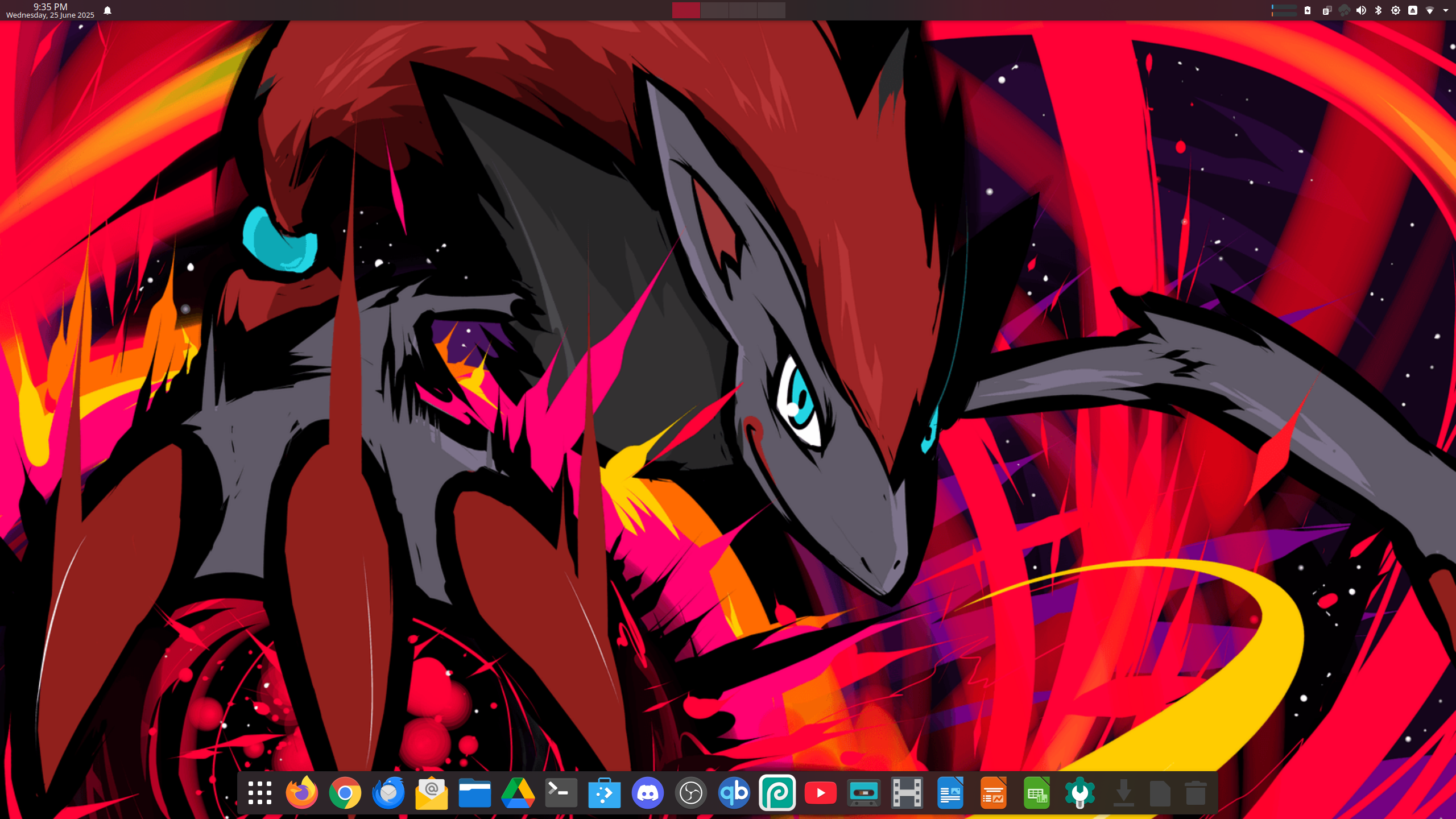Viewport: 1456px width, 819px height.
Task: Open the Trash from the dock
Action: point(1196,793)
